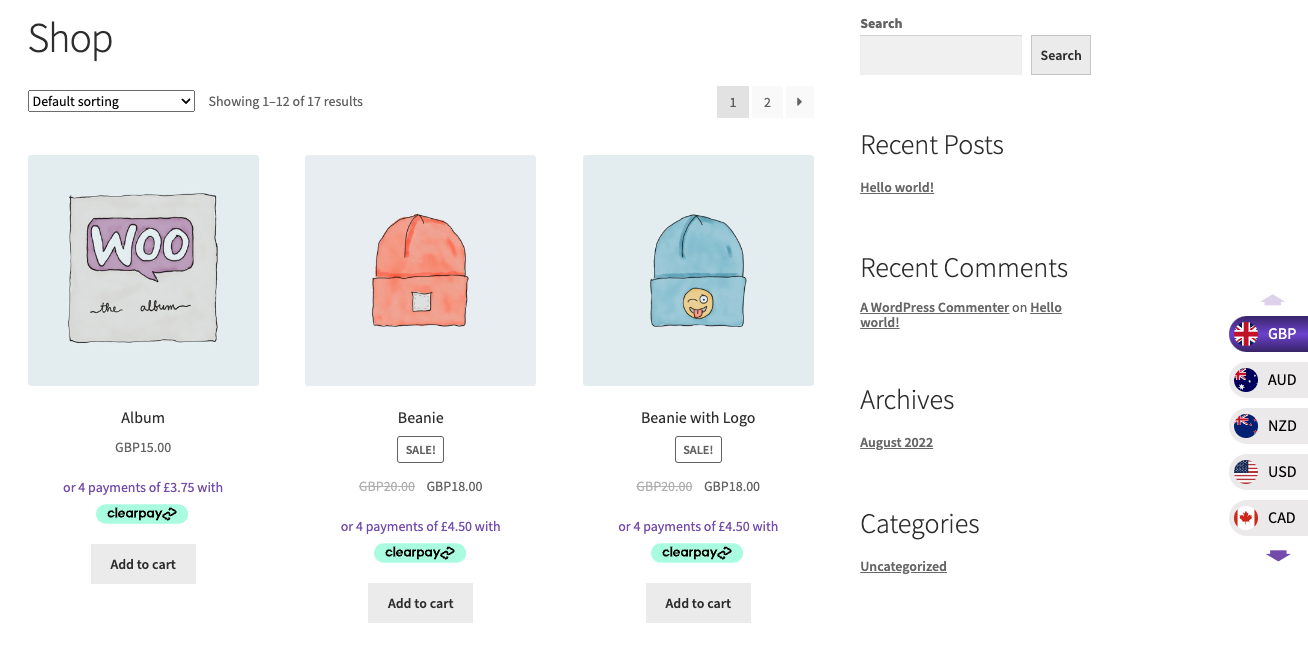The width and height of the screenshot is (1308, 656).
Task: Click inside the Search input field
Action: click(940, 55)
